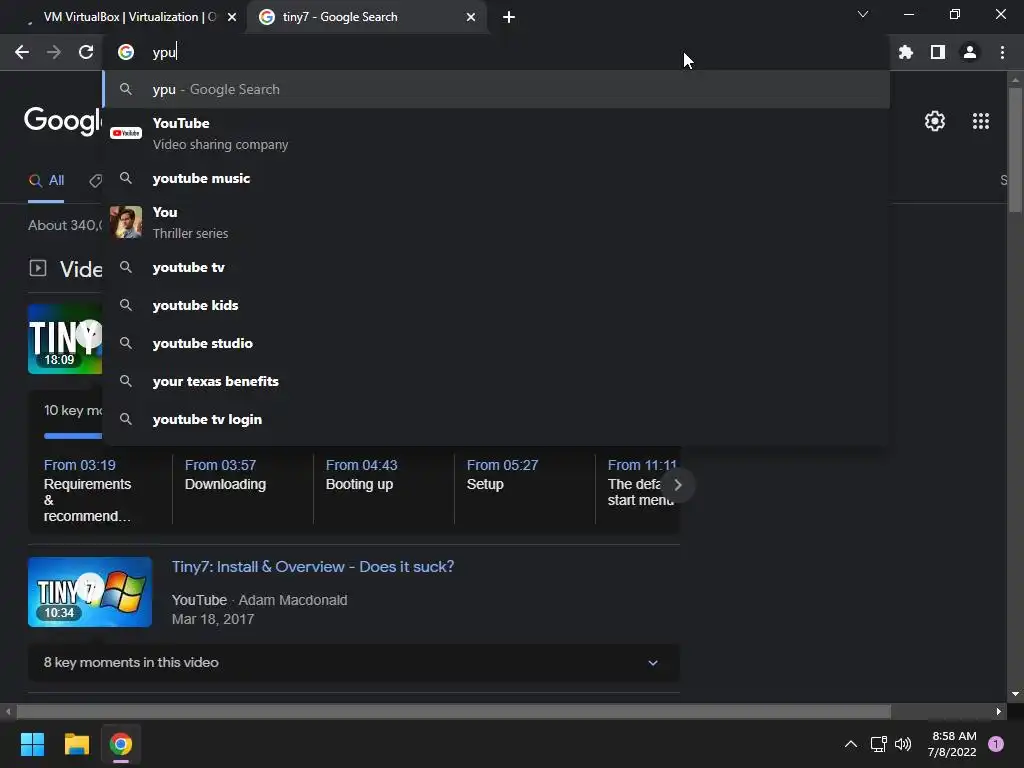Viewport: 1024px width, 768px height.
Task: Open the clock showing 8:58 AM
Action: point(952,744)
